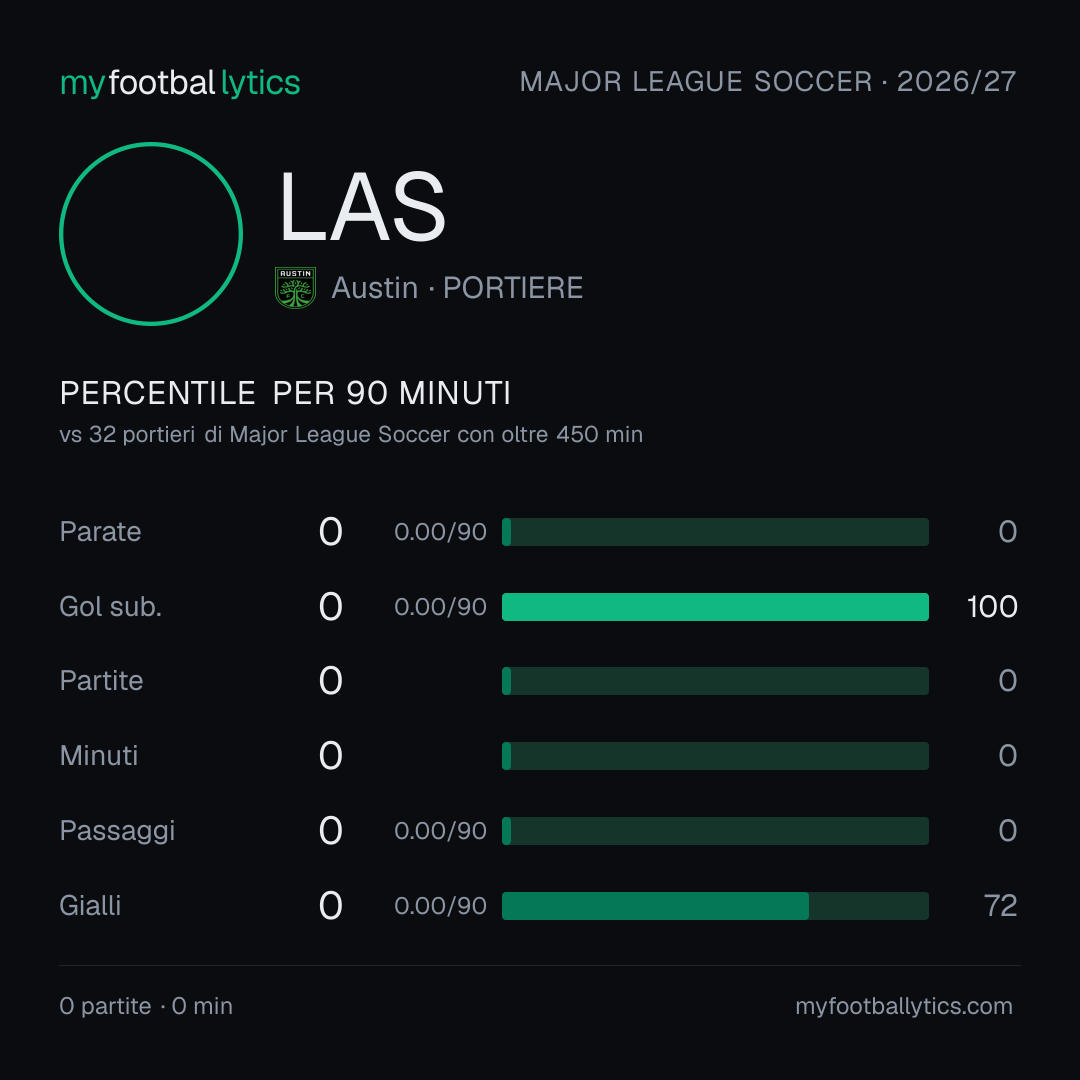
Task: Click the Austin · Portiere team text
Action: [457, 288]
